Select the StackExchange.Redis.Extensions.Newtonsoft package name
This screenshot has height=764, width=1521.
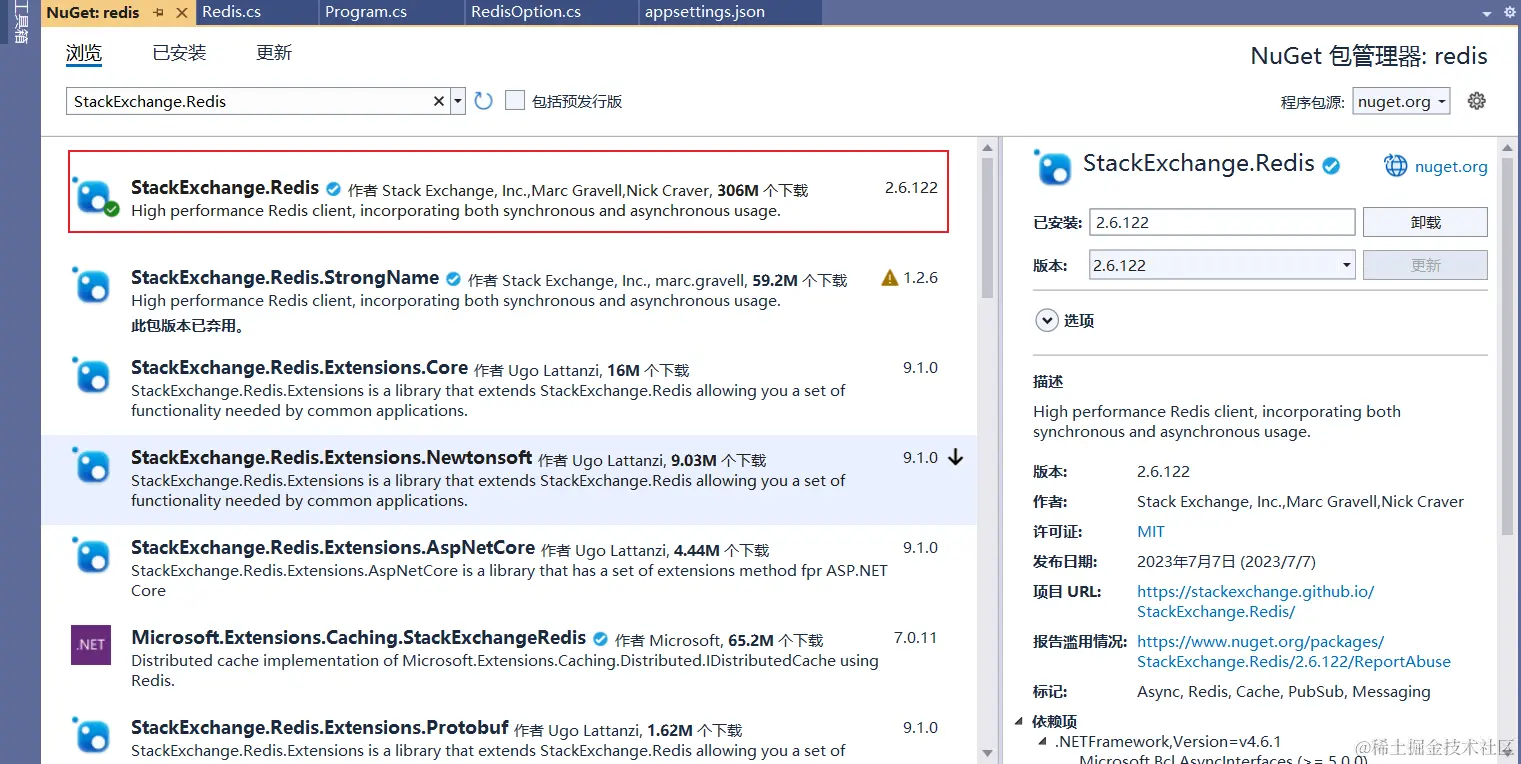[332, 458]
